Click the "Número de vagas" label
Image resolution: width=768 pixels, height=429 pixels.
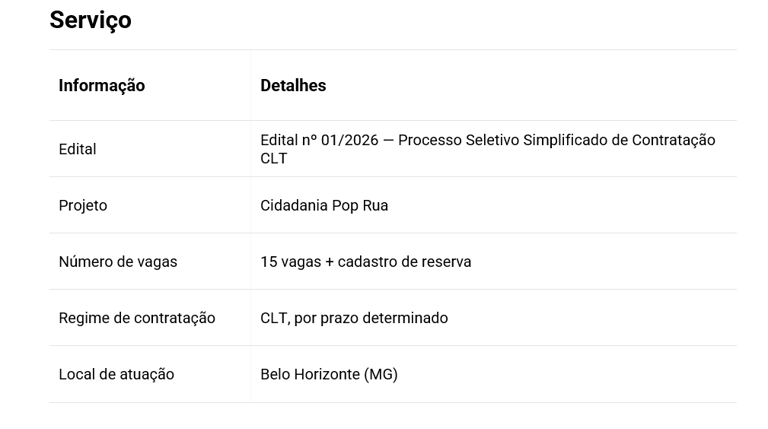tap(118, 262)
